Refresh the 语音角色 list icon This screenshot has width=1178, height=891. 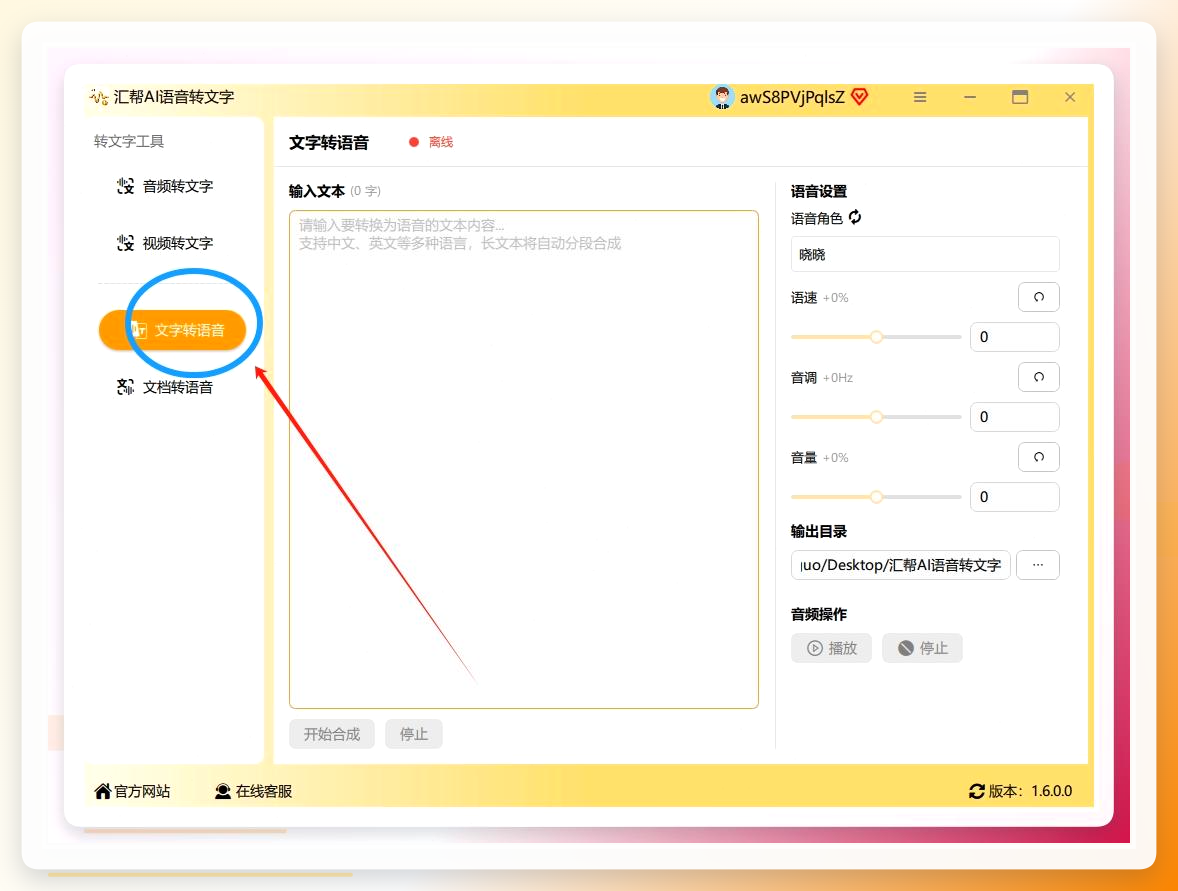point(855,217)
